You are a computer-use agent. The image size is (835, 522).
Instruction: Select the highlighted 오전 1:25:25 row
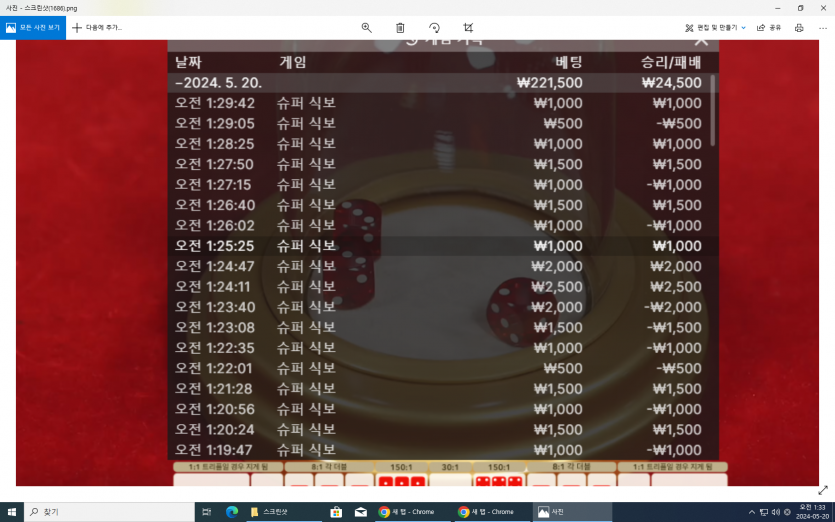443,246
